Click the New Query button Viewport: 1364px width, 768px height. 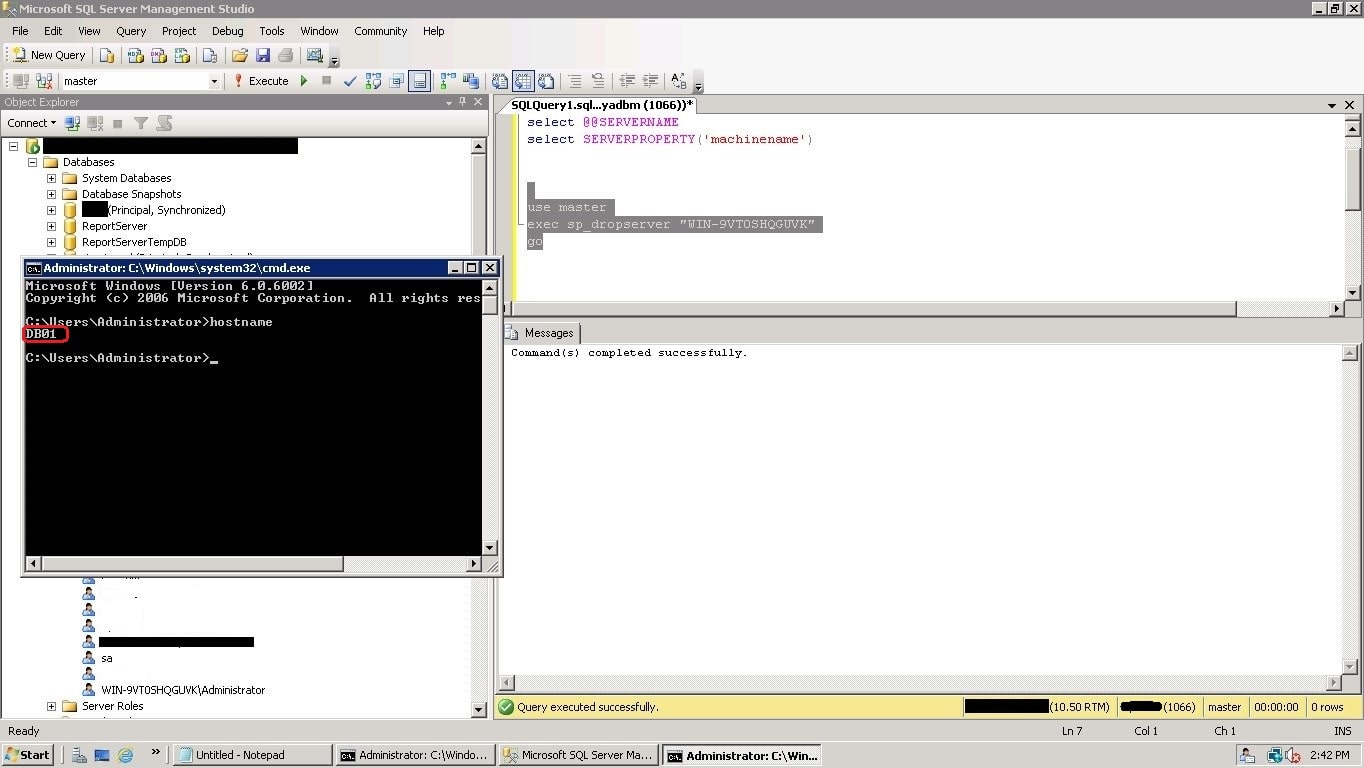click(49, 55)
